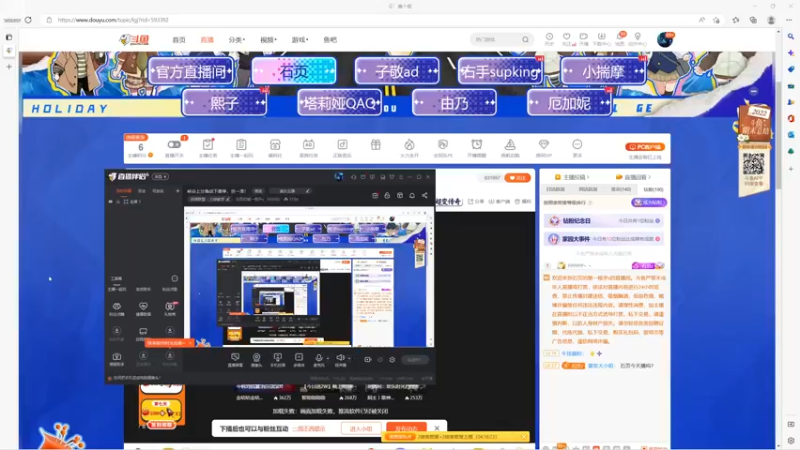Click the orange PC客户端 button
The width and height of the screenshot is (800, 450).
click(645, 147)
